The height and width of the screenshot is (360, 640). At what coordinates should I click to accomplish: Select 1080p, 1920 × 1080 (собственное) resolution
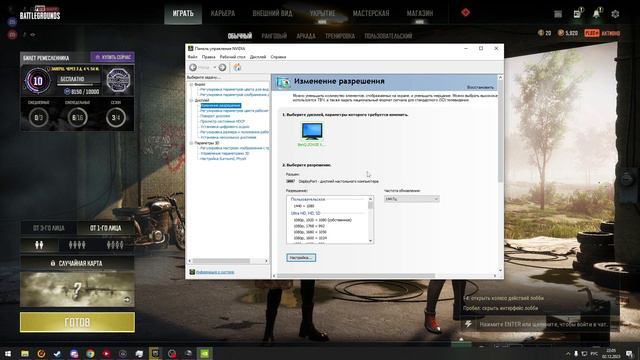[322, 220]
